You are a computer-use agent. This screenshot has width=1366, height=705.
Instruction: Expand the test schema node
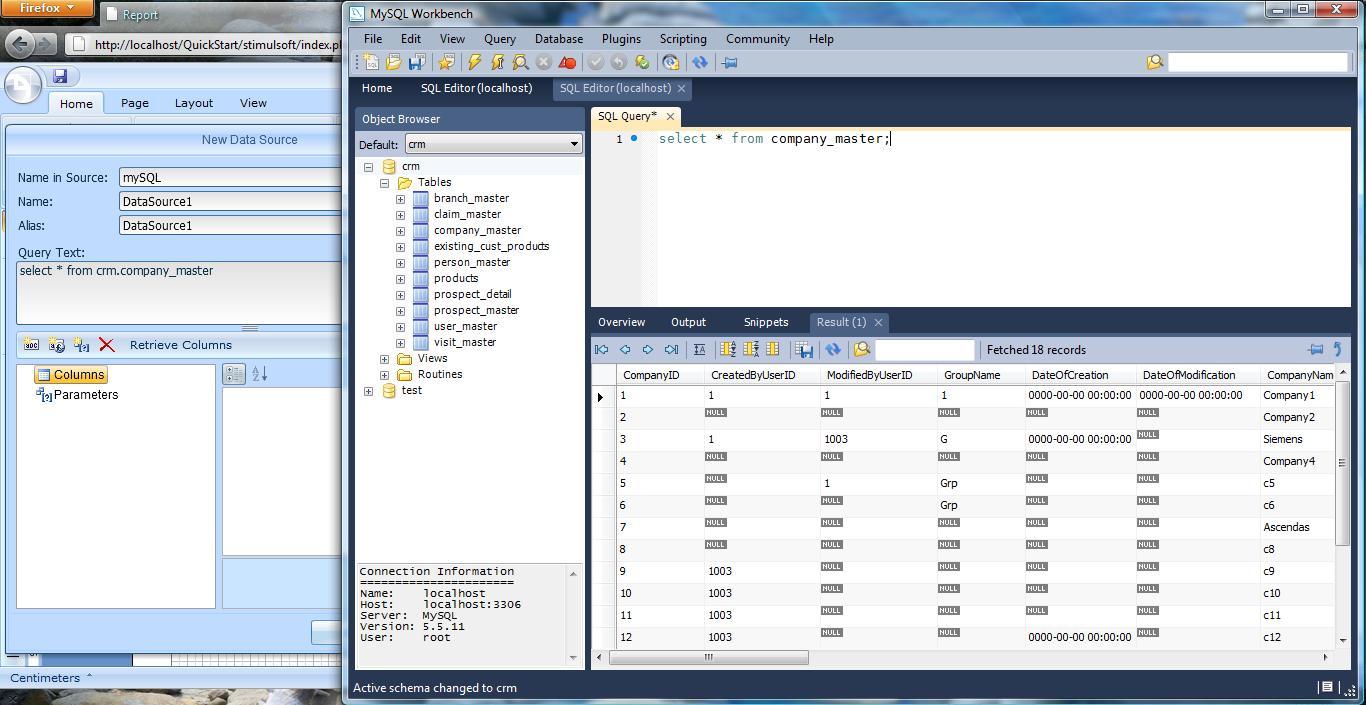(x=369, y=391)
